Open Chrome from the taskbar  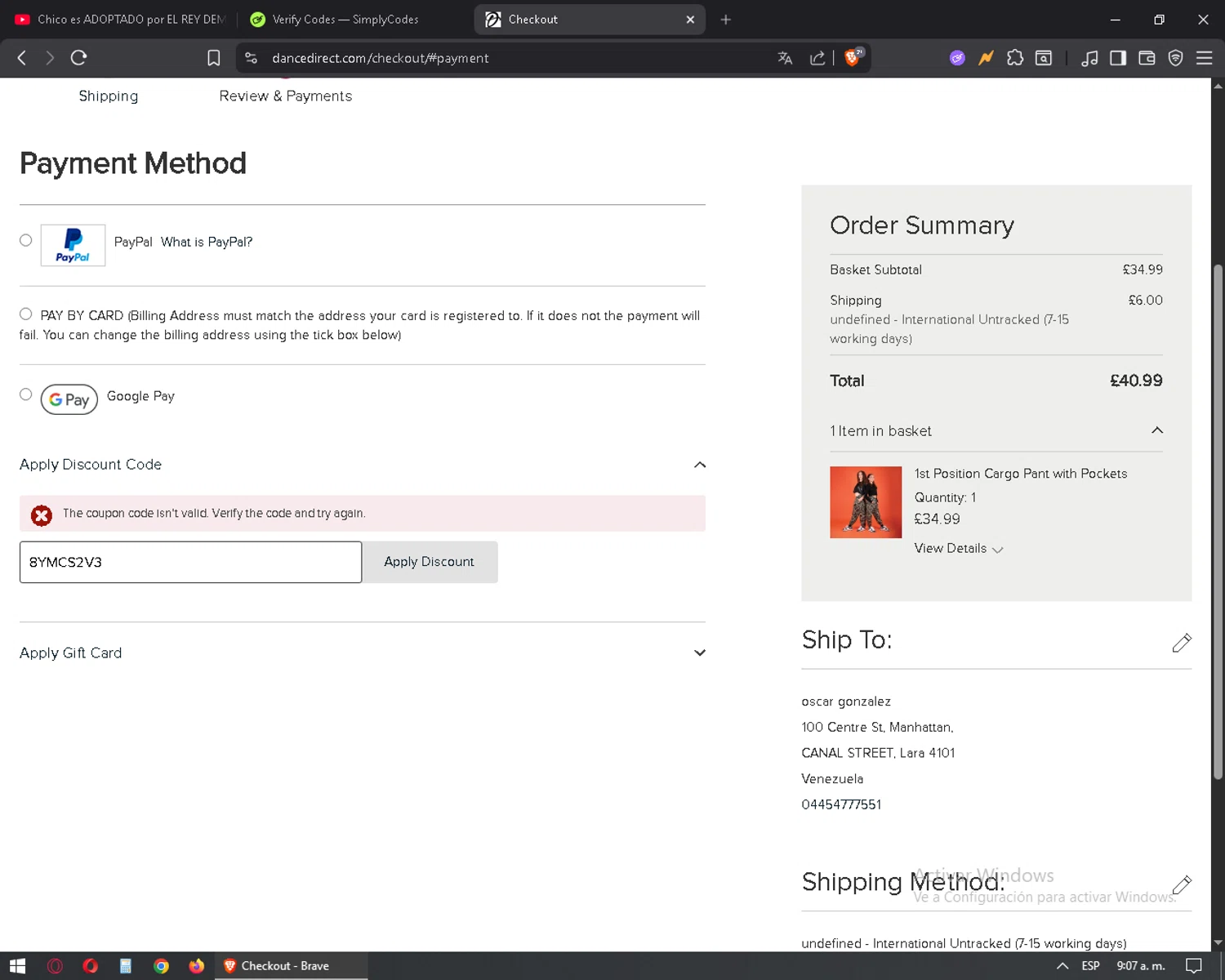point(161,966)
